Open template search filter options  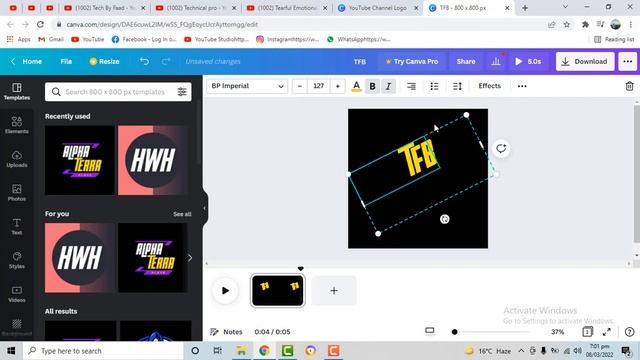pyautogui.click(x=182, y=92)
